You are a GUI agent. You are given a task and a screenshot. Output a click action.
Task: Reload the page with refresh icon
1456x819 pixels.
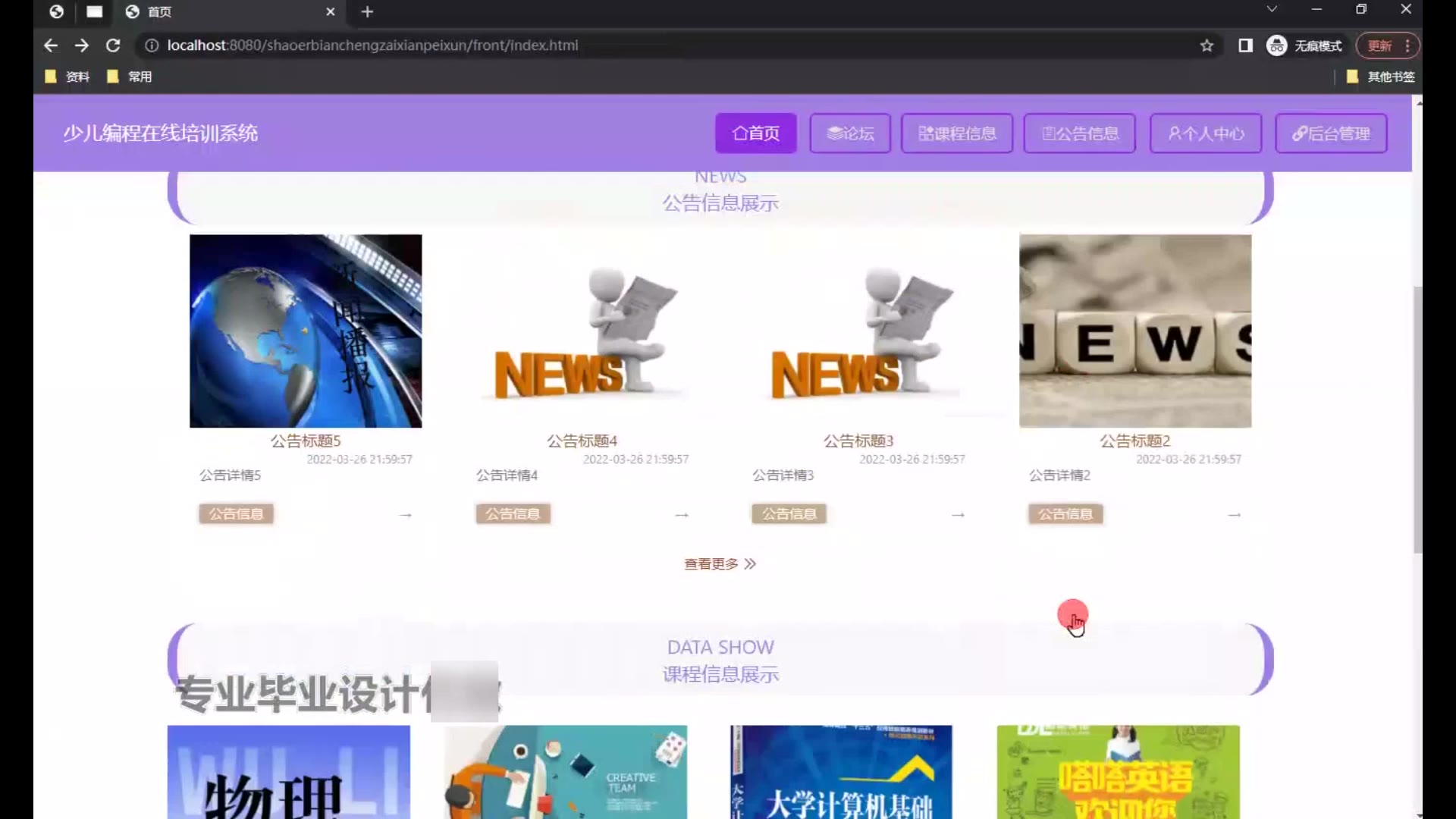113,45
